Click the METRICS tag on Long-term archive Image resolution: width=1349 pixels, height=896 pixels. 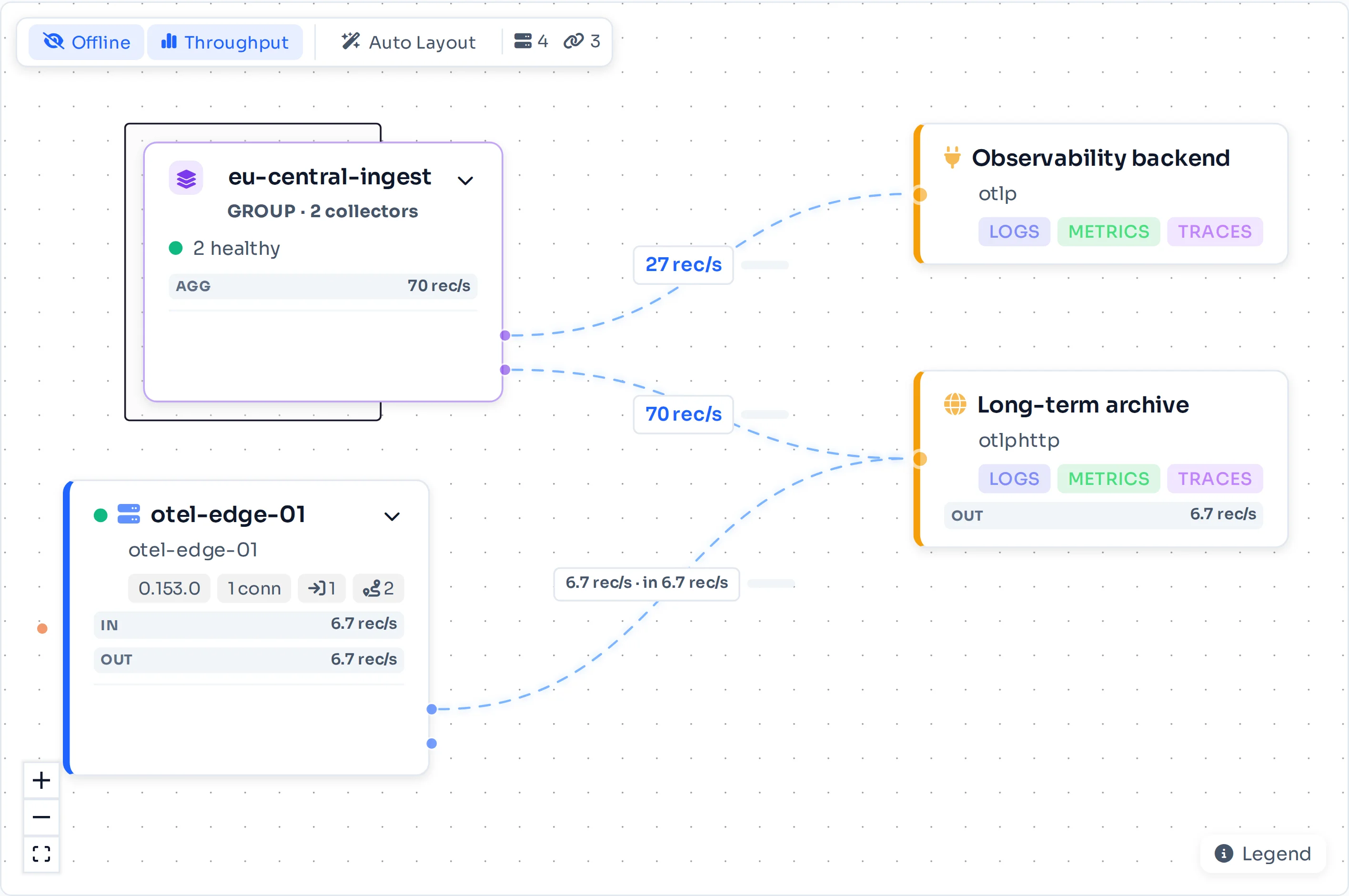[x=1108, y=478]
